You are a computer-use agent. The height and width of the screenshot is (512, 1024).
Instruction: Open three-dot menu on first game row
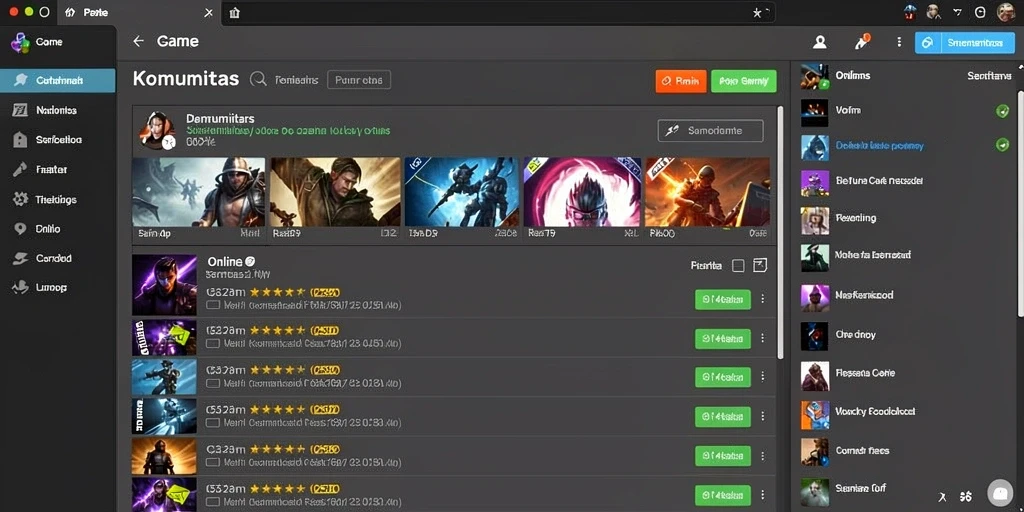pos(762,299)
